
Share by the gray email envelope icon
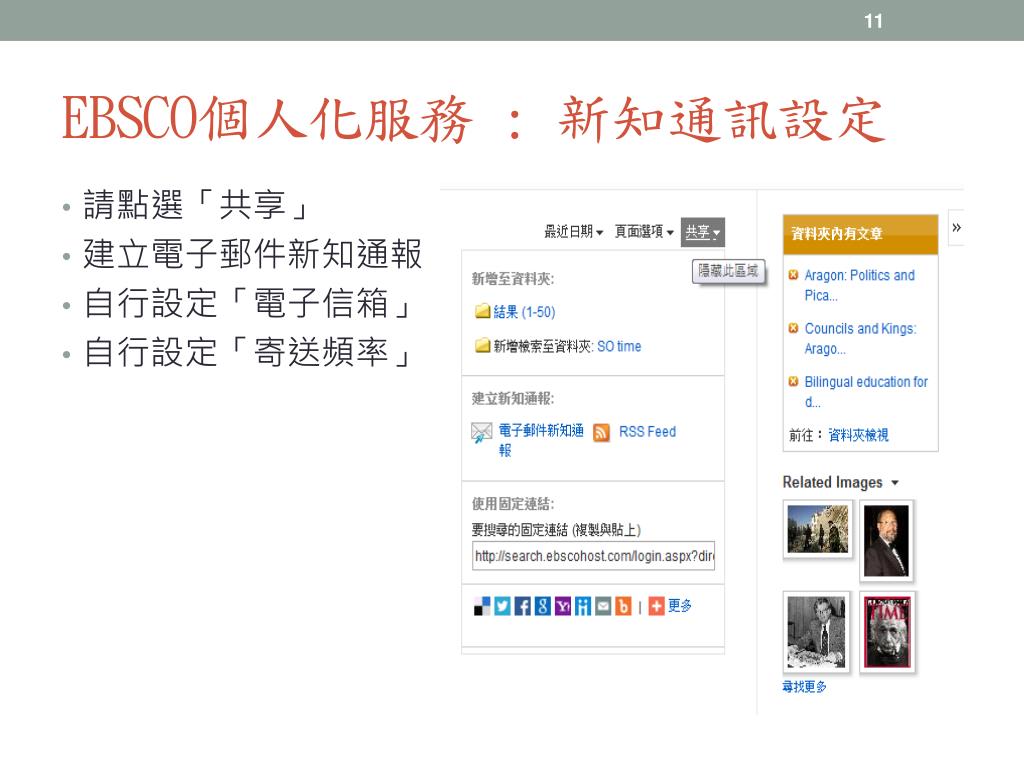click(603, 607)
